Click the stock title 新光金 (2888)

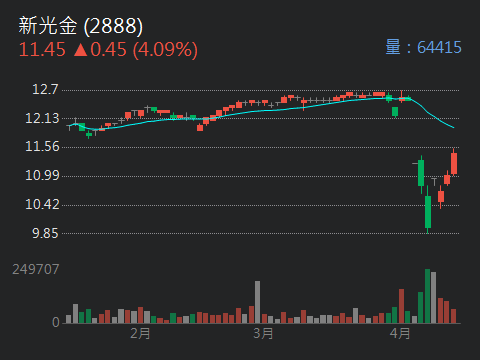(81, 26)
